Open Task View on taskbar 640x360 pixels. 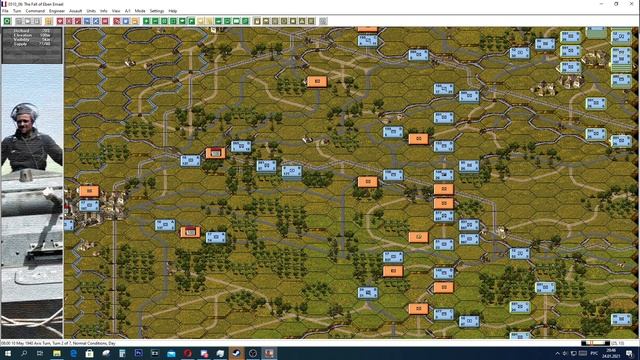click(x=40, y=353)
